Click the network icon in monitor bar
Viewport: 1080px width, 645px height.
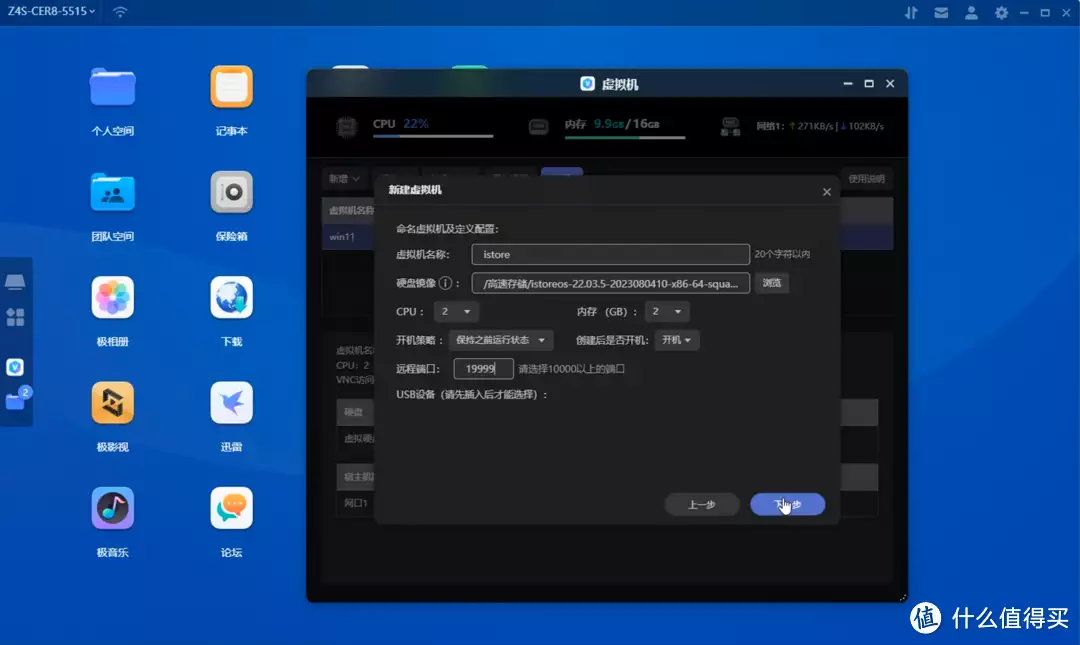point(730,127)
